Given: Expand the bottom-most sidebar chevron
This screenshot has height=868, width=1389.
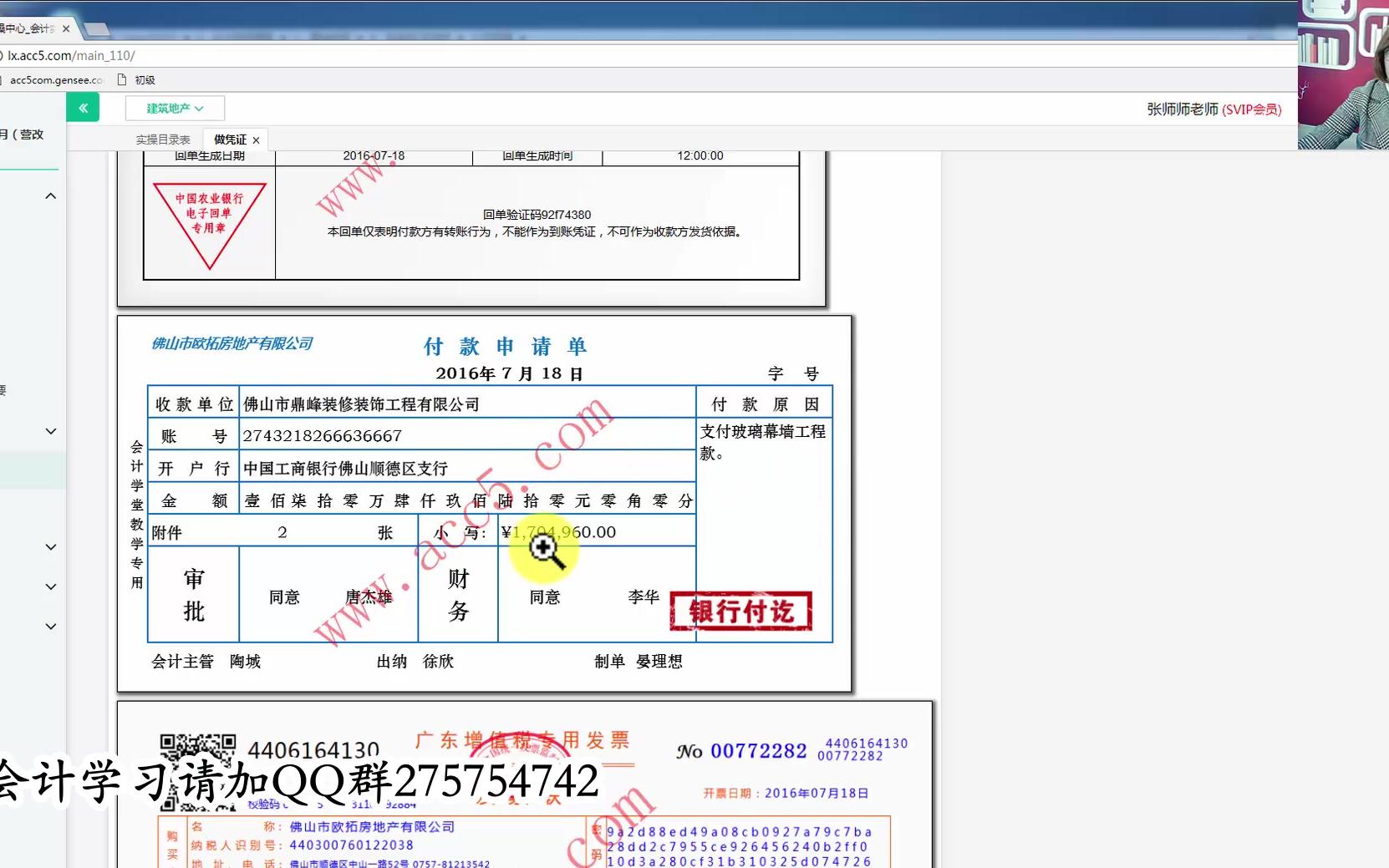Looking at the screenshot, I should (50, 626).
